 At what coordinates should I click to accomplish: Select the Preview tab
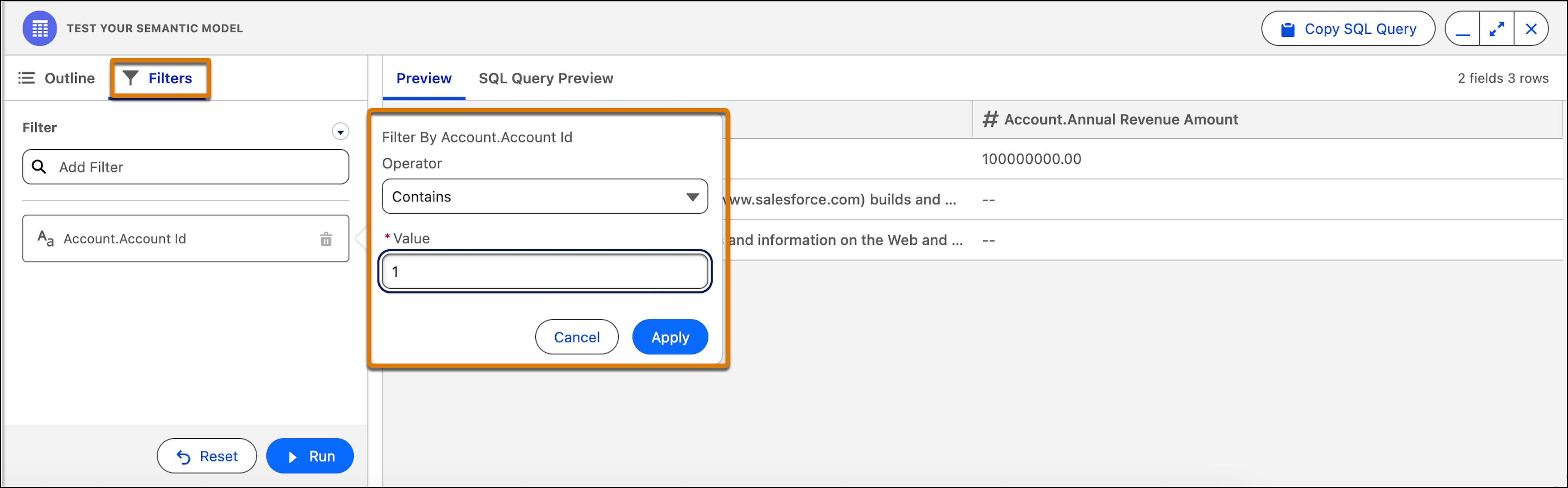[424, 78]
